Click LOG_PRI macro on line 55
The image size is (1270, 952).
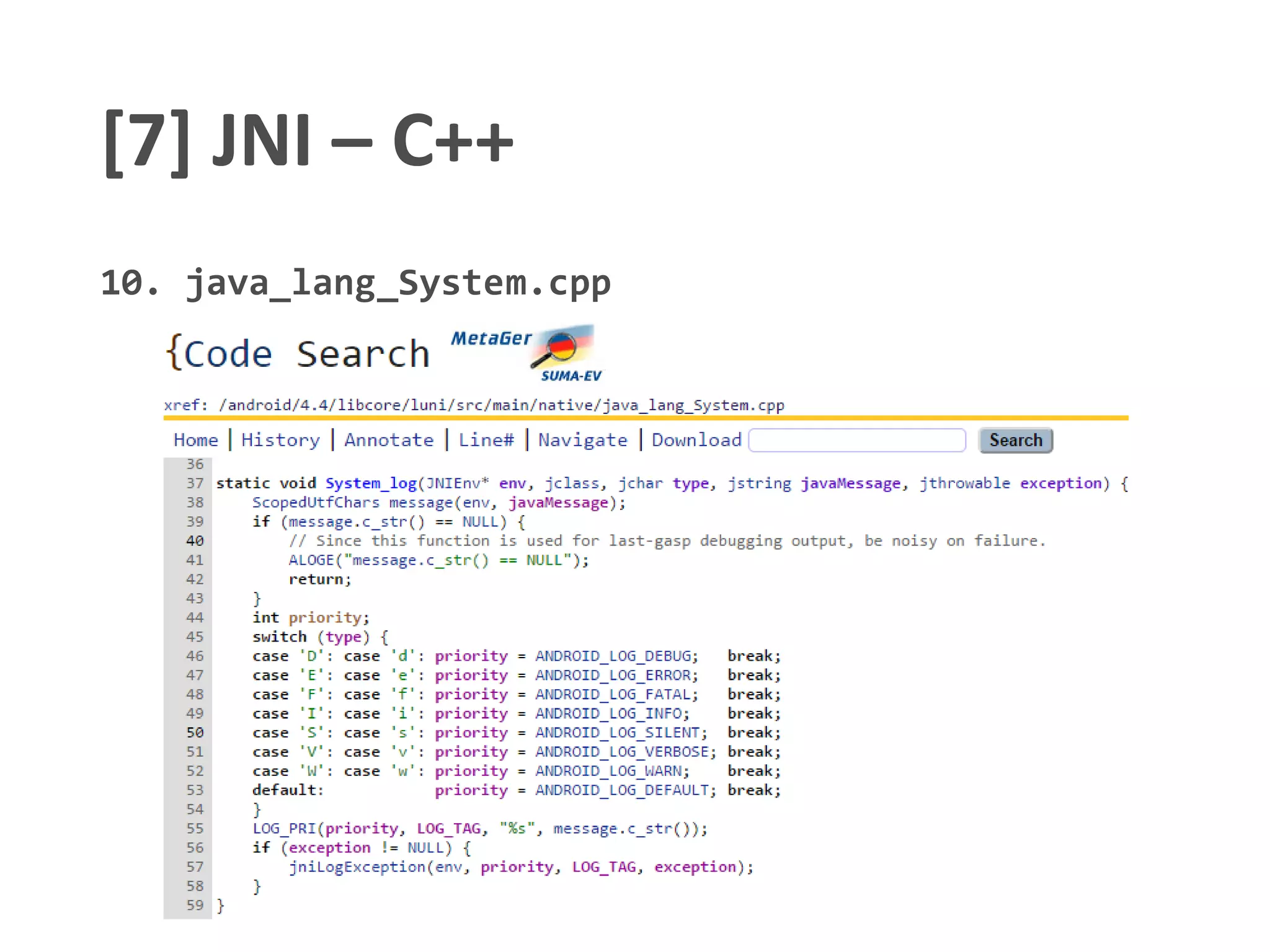(284, 829)
